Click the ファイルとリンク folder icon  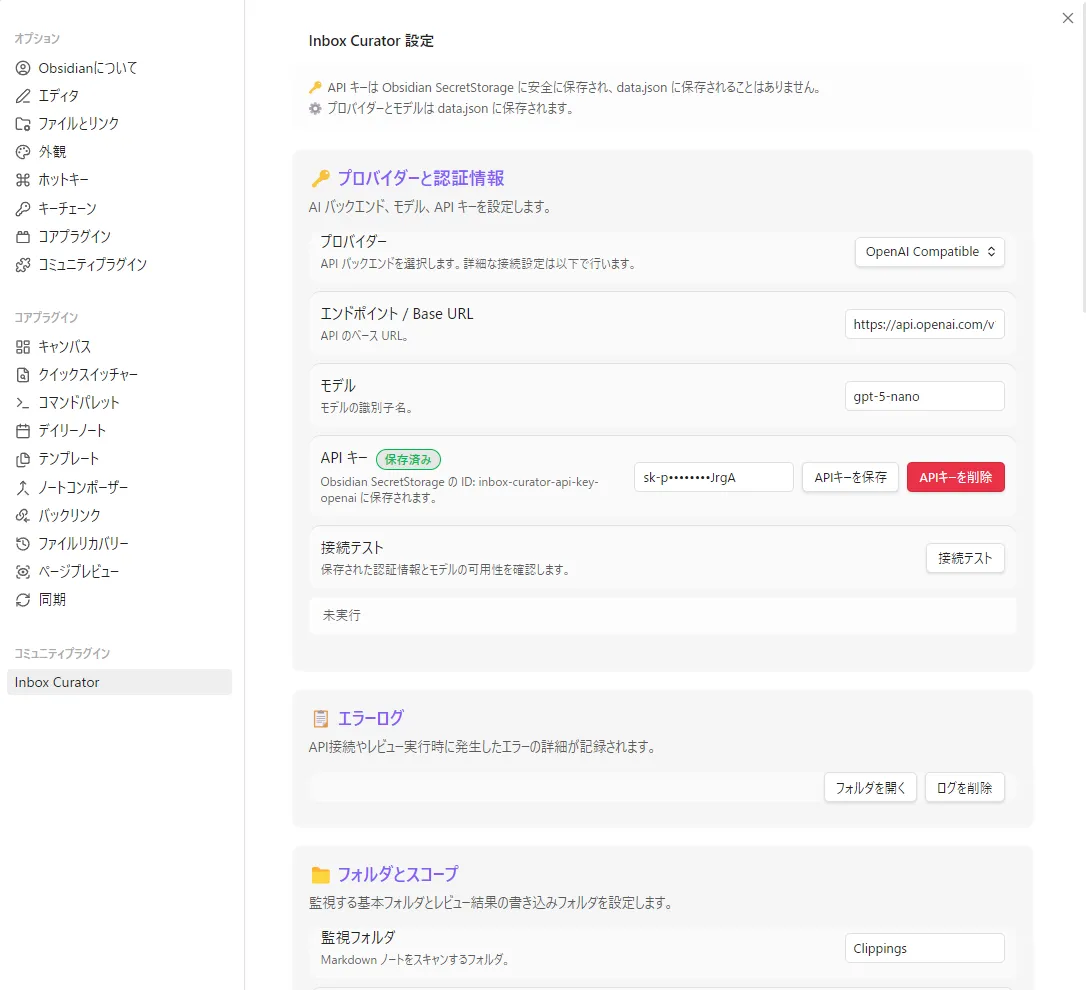click(x=23, y=124)
